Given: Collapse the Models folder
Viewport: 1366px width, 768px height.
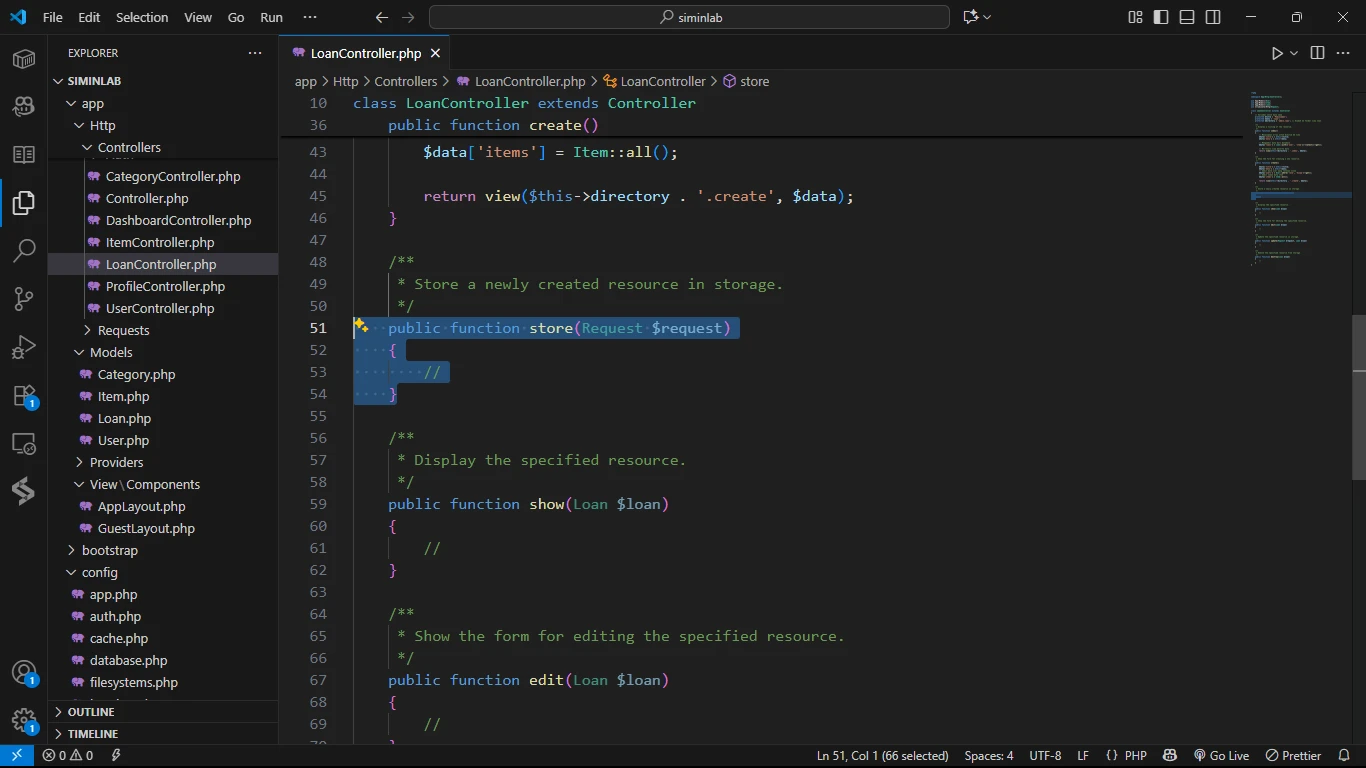Looking at the screenshot, I should (111, 352).
